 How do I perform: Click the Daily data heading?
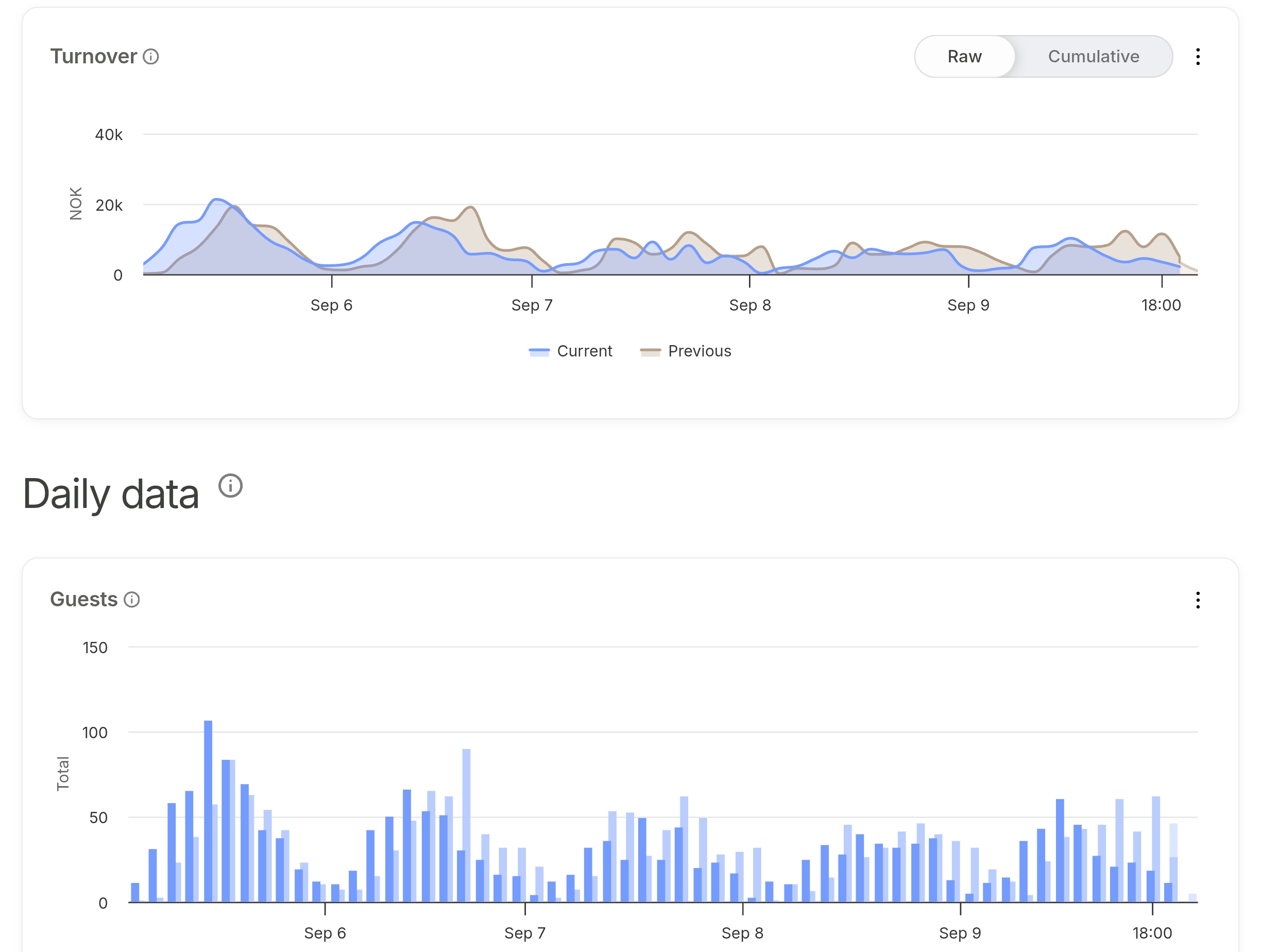[111, 494]
